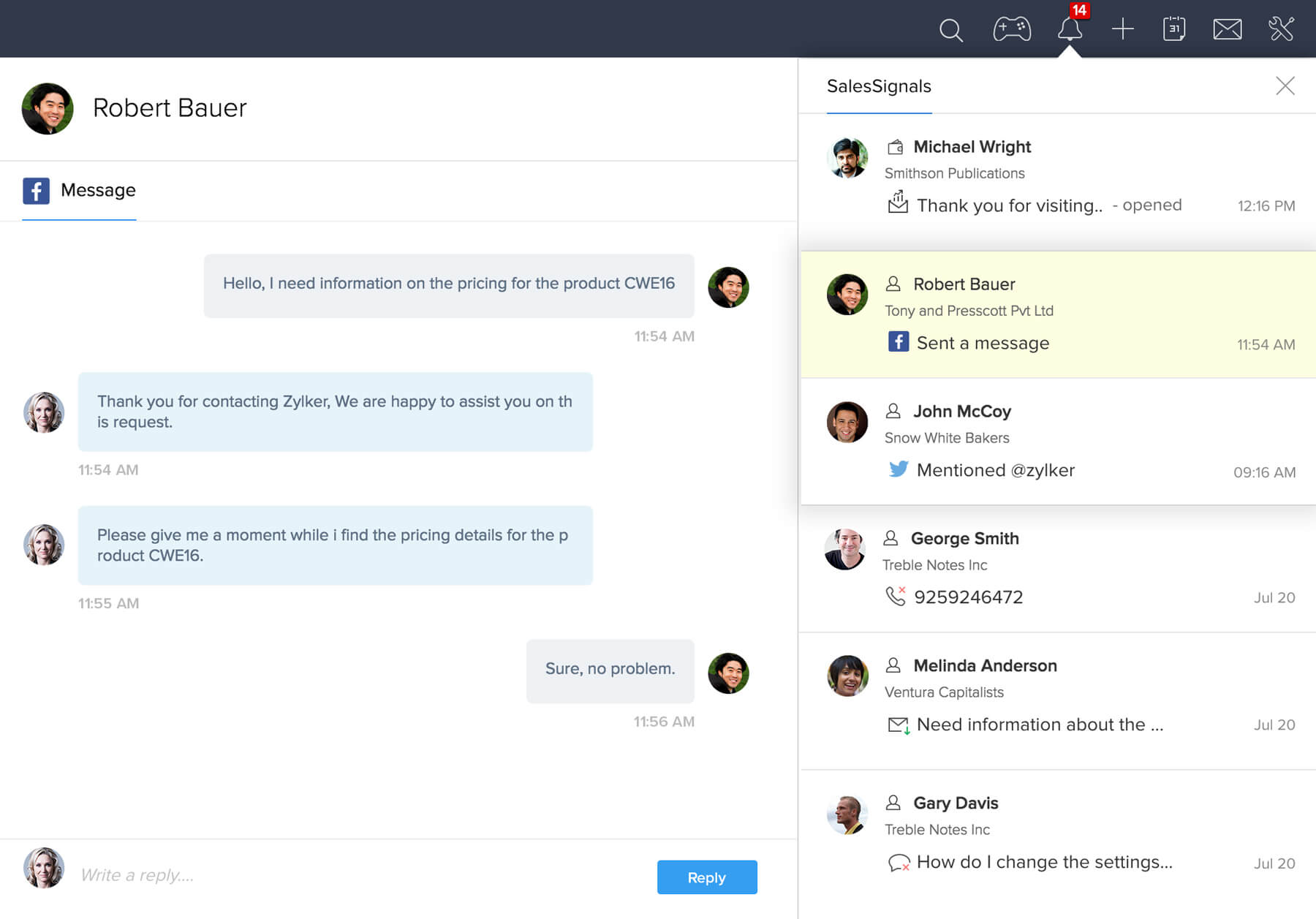Click the Twitter icon beside Mentioned @zylker
The height and width of the screenshot is (919, 1316).
[899, 469]
